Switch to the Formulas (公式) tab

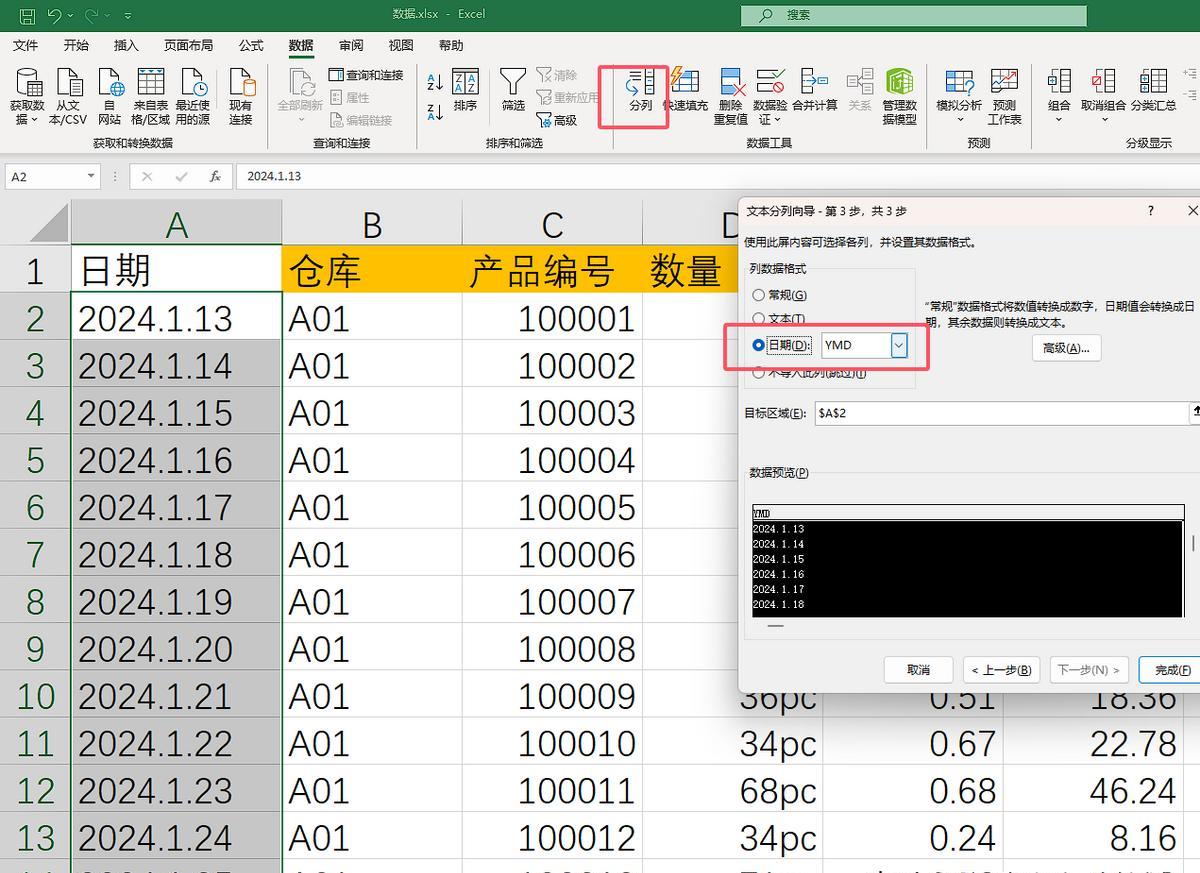[x=251, y=45]
